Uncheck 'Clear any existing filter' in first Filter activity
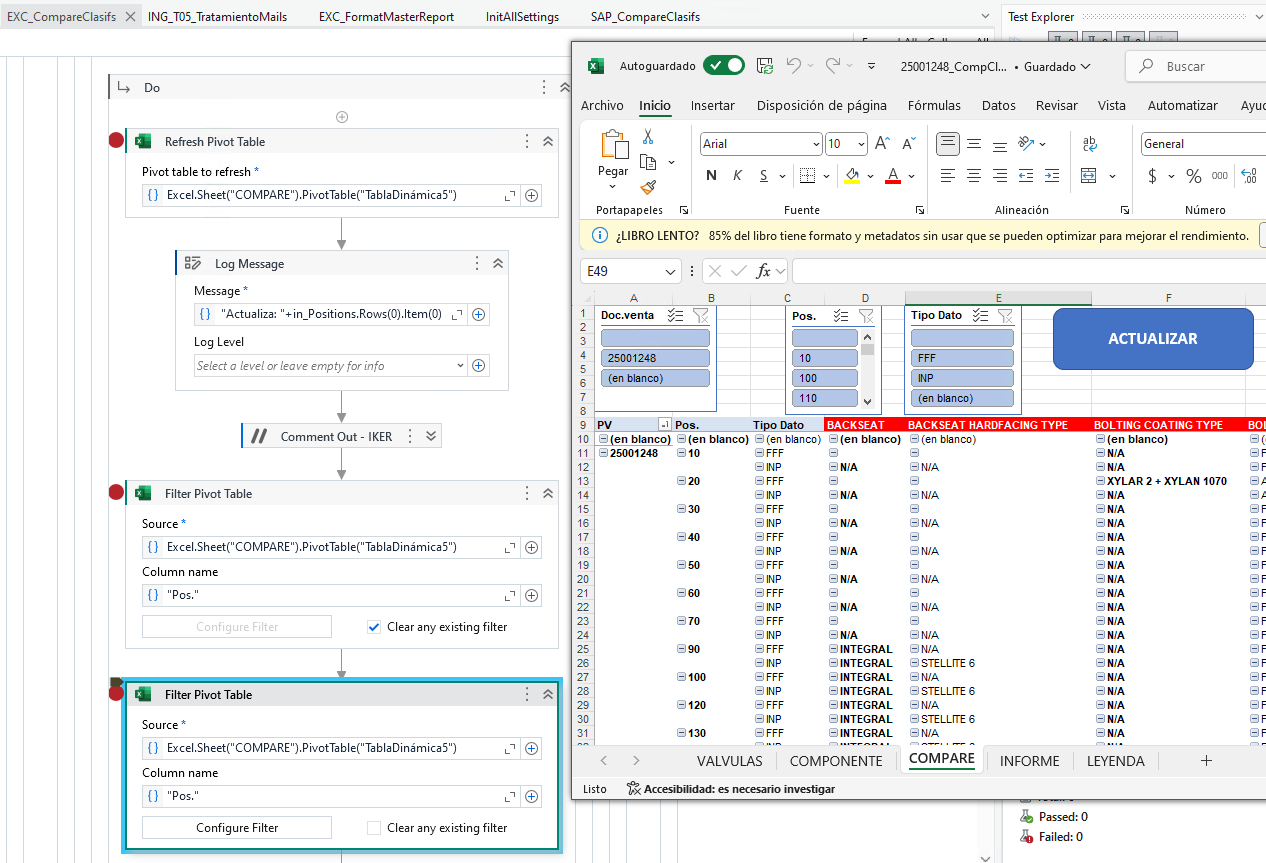 [x=374, y=627]
